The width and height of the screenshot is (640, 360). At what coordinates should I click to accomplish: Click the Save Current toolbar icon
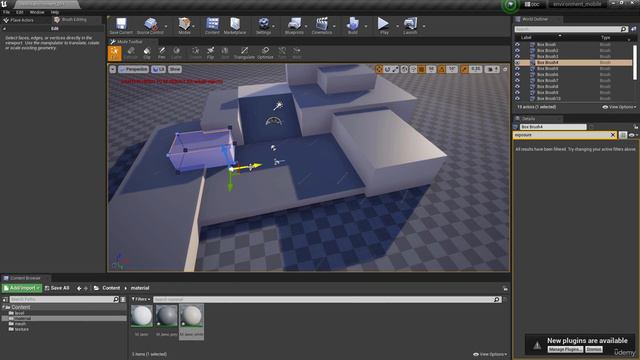(121, 26)
